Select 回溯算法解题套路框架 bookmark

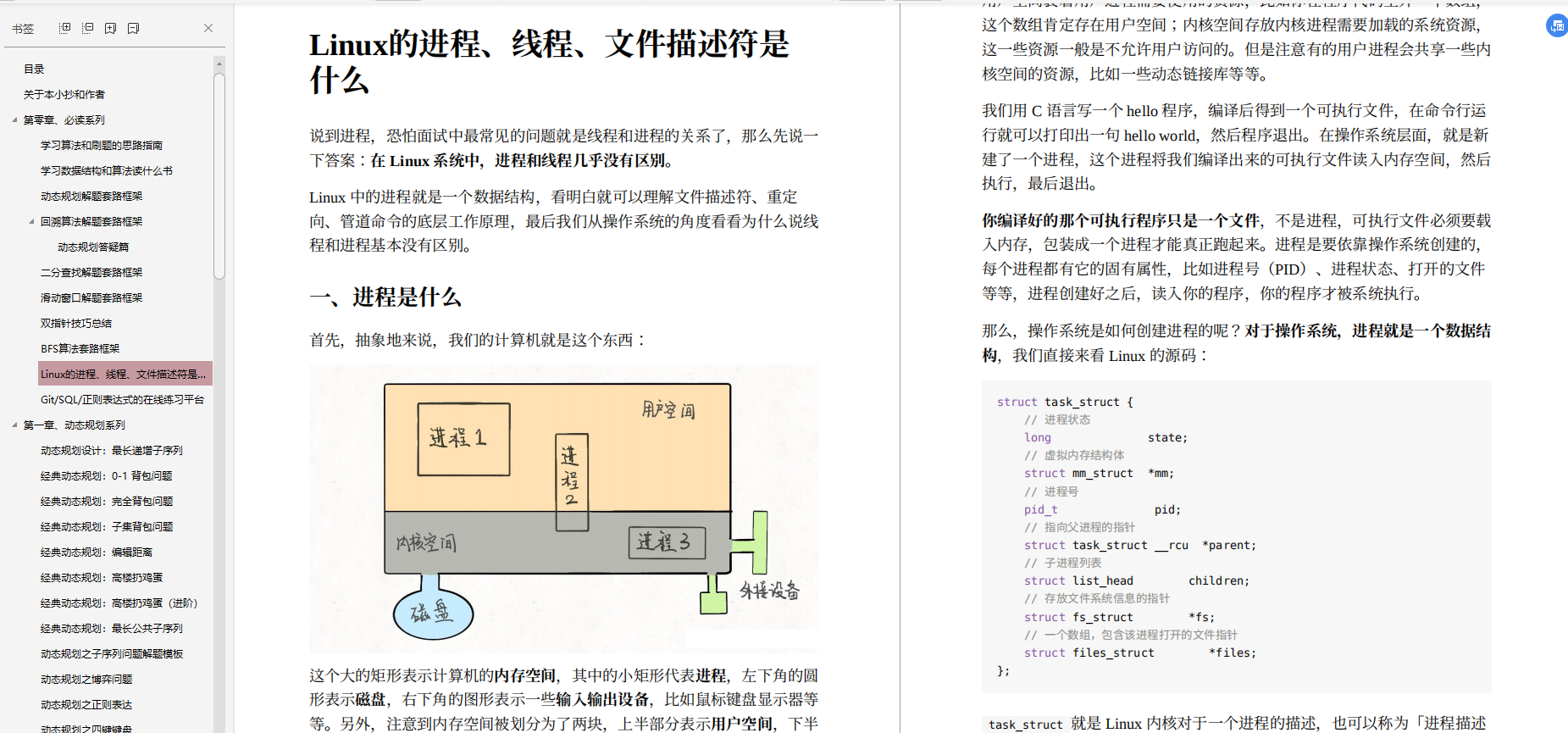tap(91, 221)
